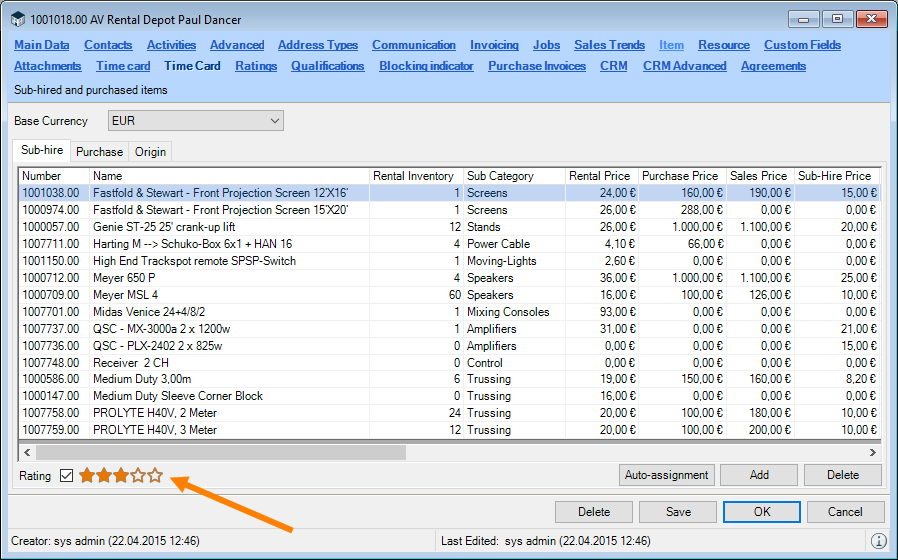
Task: Toggle the Rating checkbox
Action: click(x=67, y=476)
